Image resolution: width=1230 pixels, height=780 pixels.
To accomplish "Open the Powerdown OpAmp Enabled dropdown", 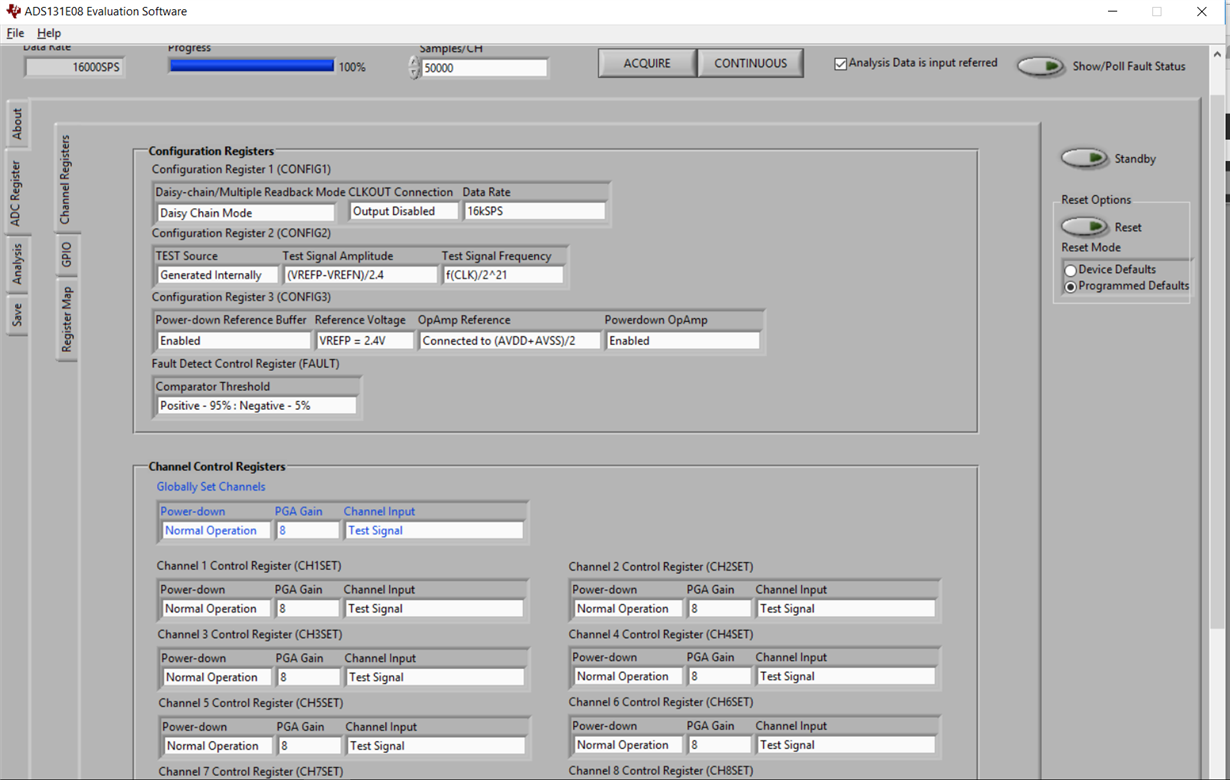I will tap(682, 341).
